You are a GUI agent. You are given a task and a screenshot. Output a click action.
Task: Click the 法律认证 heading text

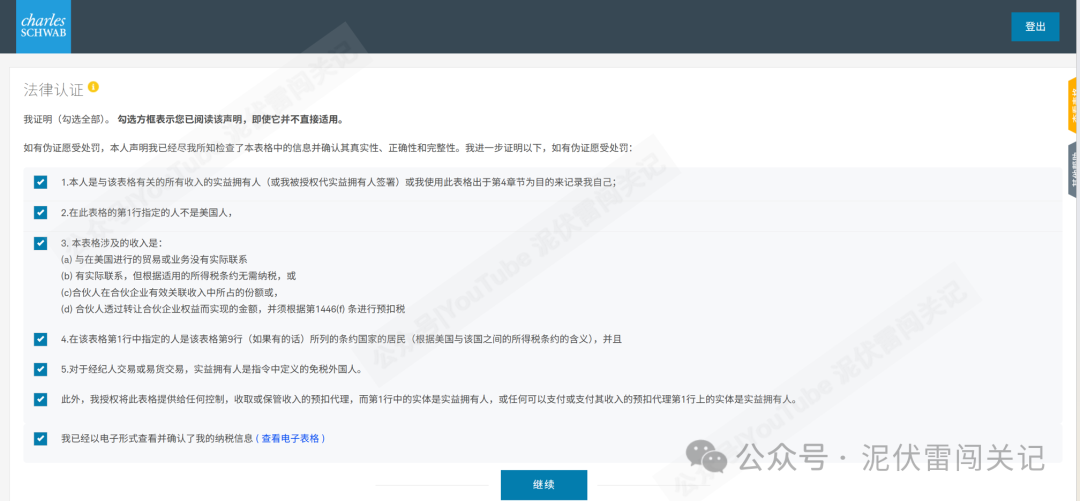(x=53, y=89)
